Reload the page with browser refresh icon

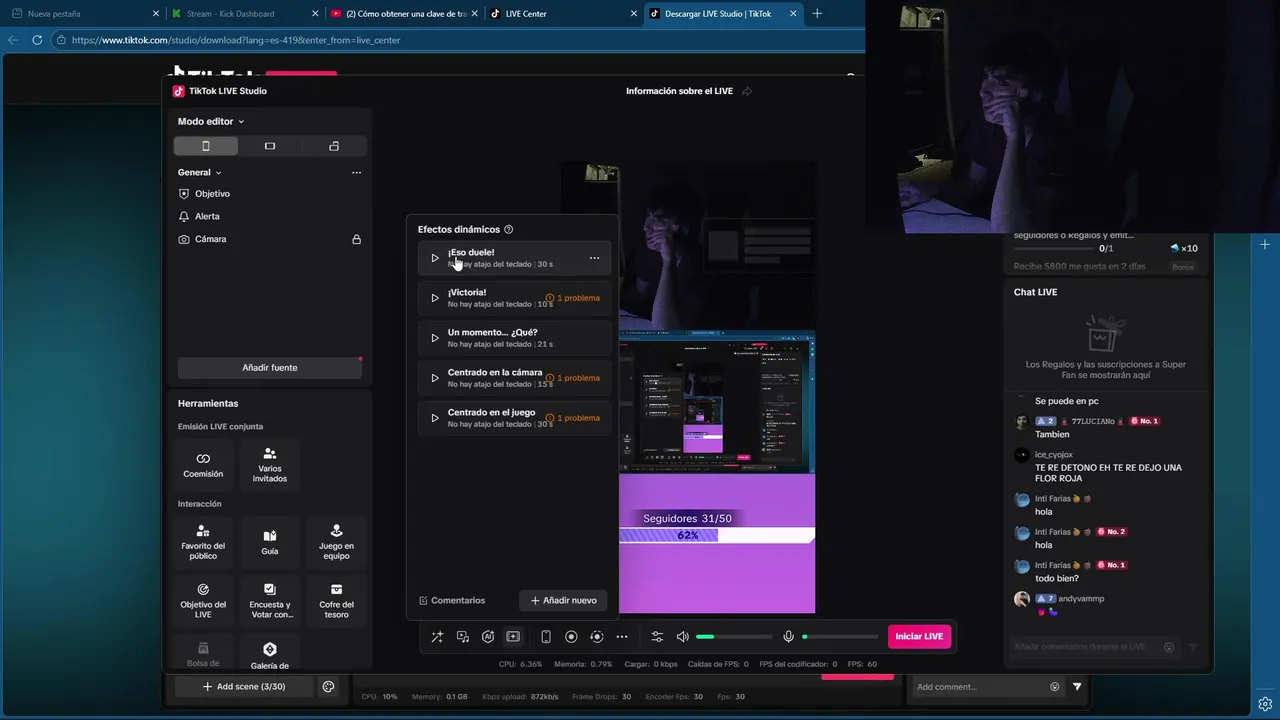37,40
